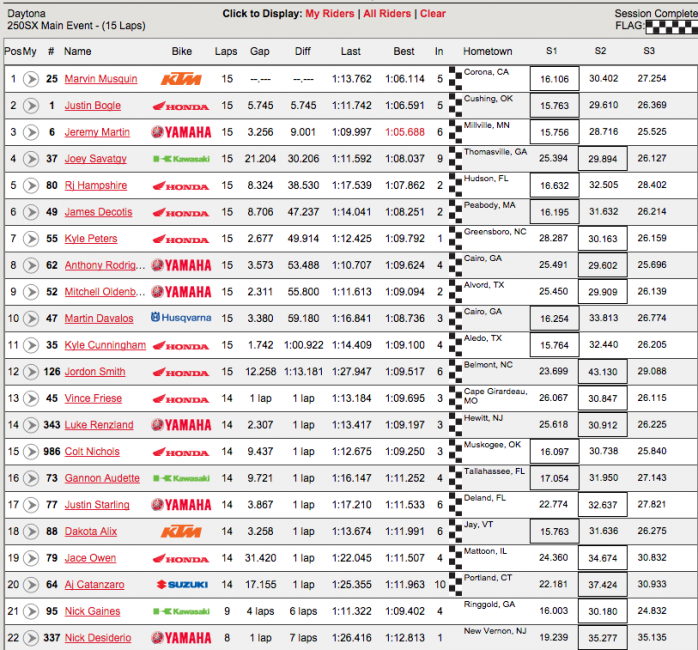This screenshot has width=698, height=650.
Task: Click the Honda logo in Colt Nichols row
Action: point(181,452)
